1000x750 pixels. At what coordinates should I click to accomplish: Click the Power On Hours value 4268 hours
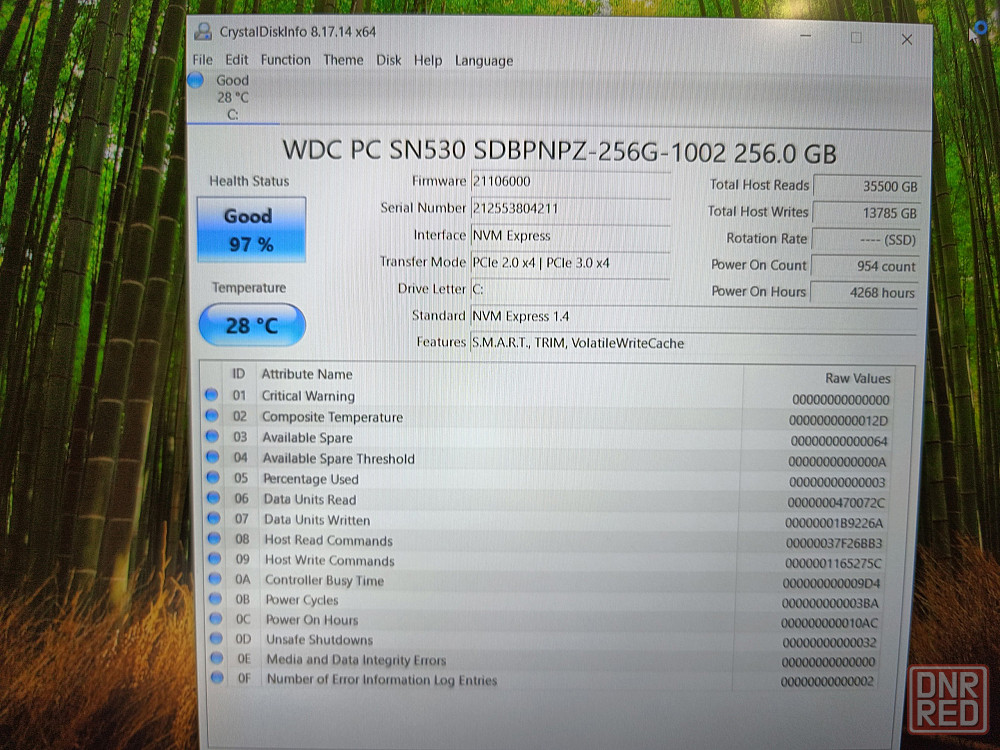pyautogui.click(x=864, y=293)
